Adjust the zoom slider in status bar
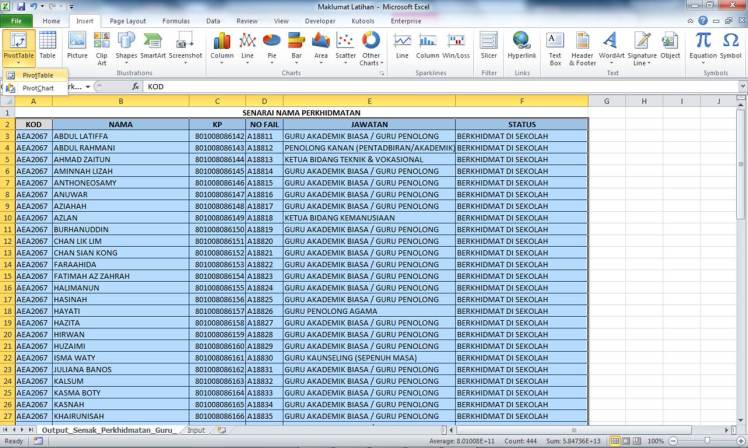 701,439
